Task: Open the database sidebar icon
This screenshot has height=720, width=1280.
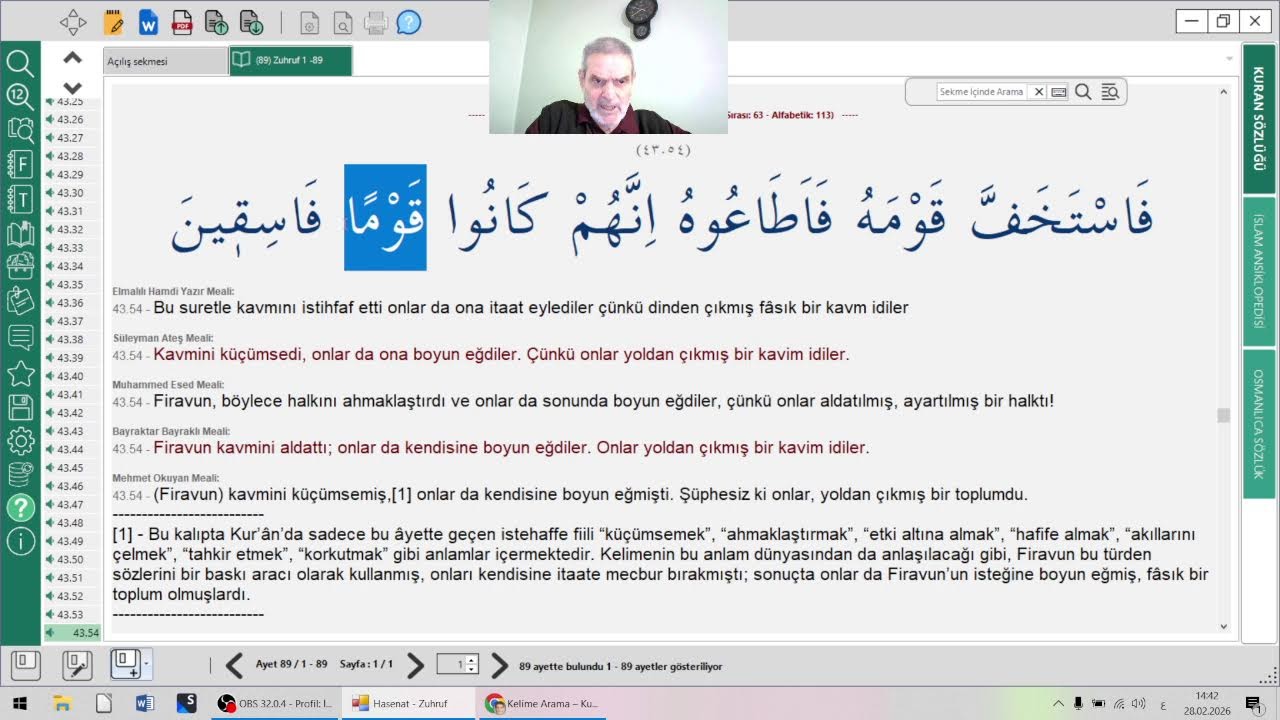Action: (20, 474)
